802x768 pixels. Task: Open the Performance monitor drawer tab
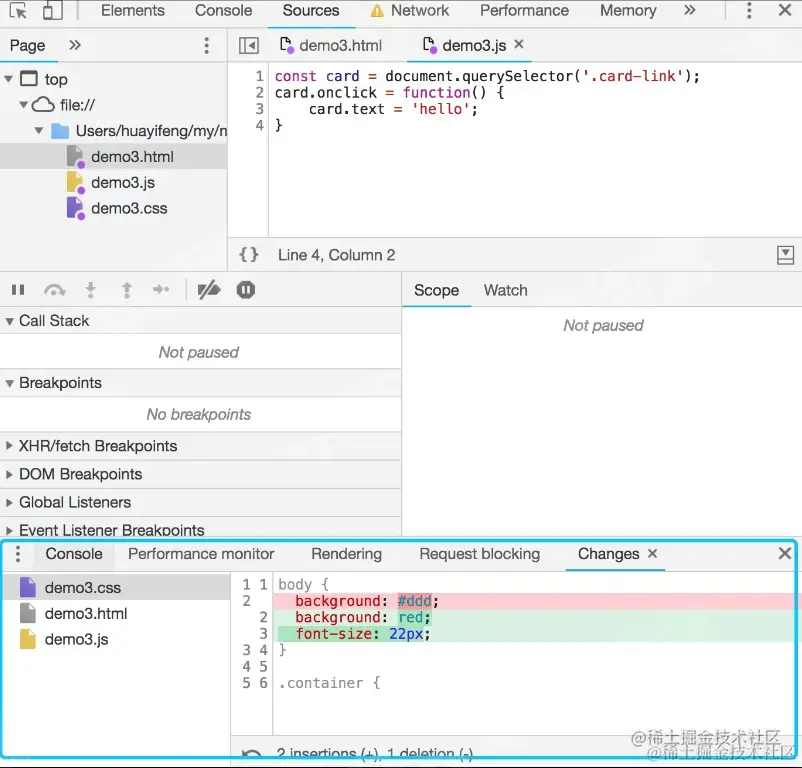pos(201,554)
